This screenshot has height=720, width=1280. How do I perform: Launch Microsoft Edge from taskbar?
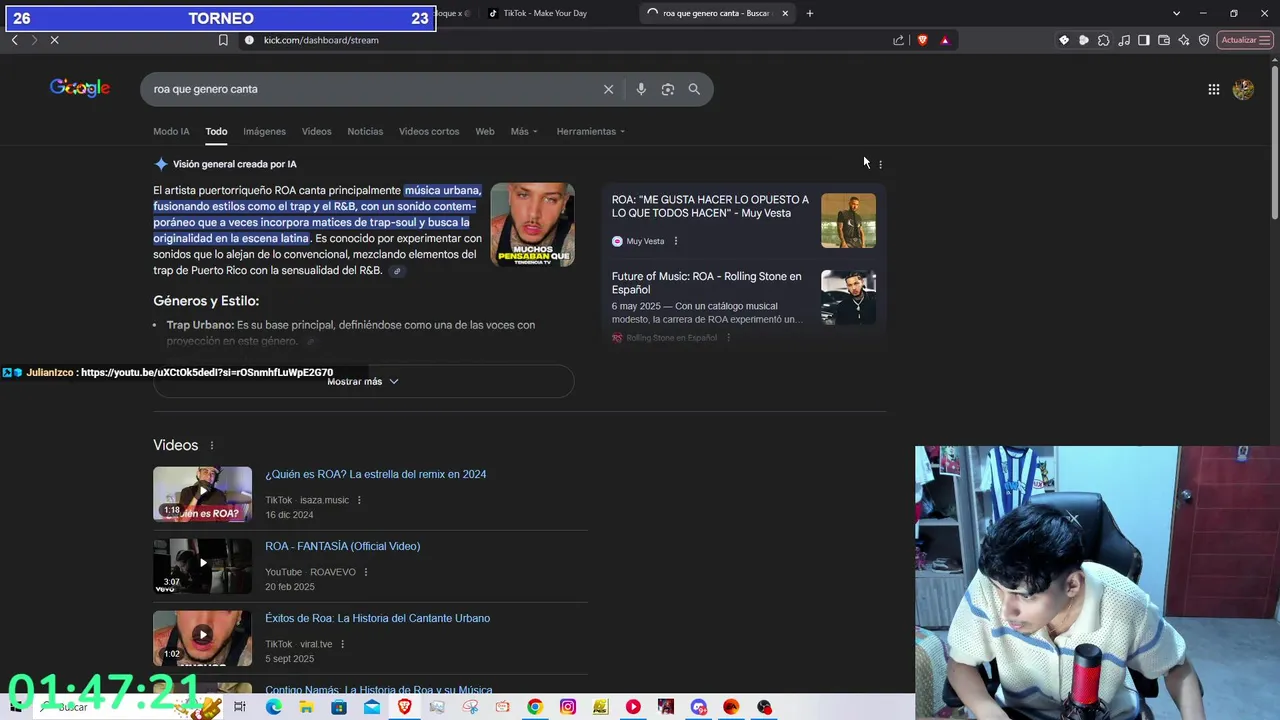[273, 707]
